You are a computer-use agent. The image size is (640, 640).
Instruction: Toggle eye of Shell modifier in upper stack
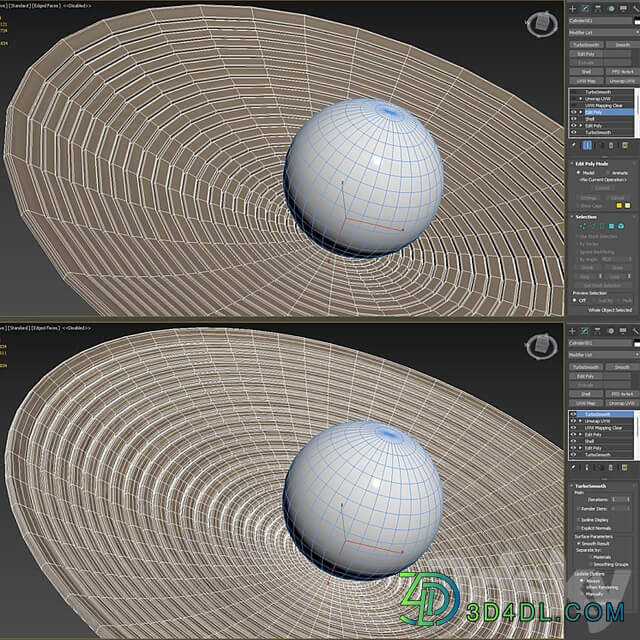573,119
